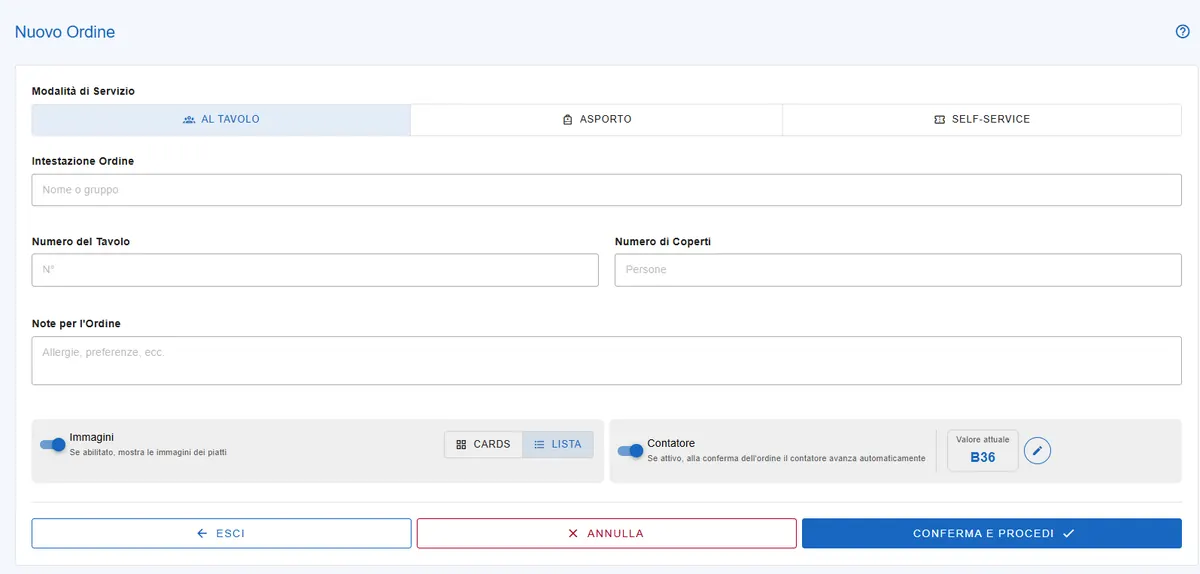Click the Nuovo Ordine page title

[65, 32]
